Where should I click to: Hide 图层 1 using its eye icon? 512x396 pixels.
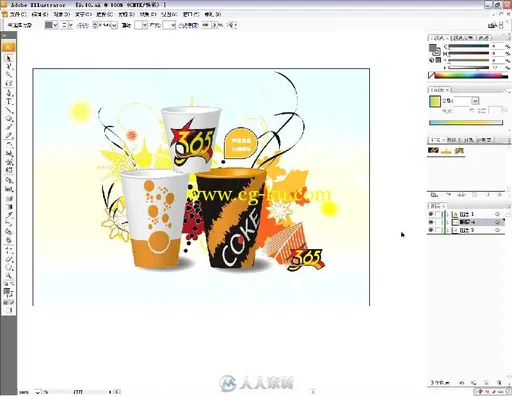431,214
